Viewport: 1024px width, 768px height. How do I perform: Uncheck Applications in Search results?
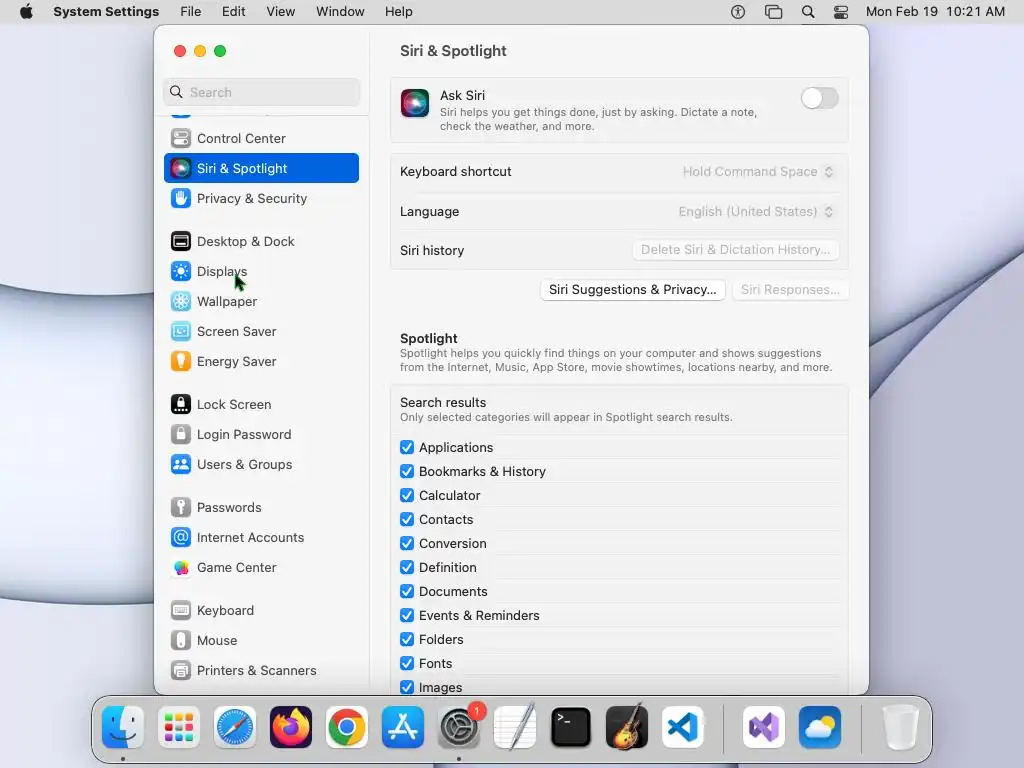[407, 447]
